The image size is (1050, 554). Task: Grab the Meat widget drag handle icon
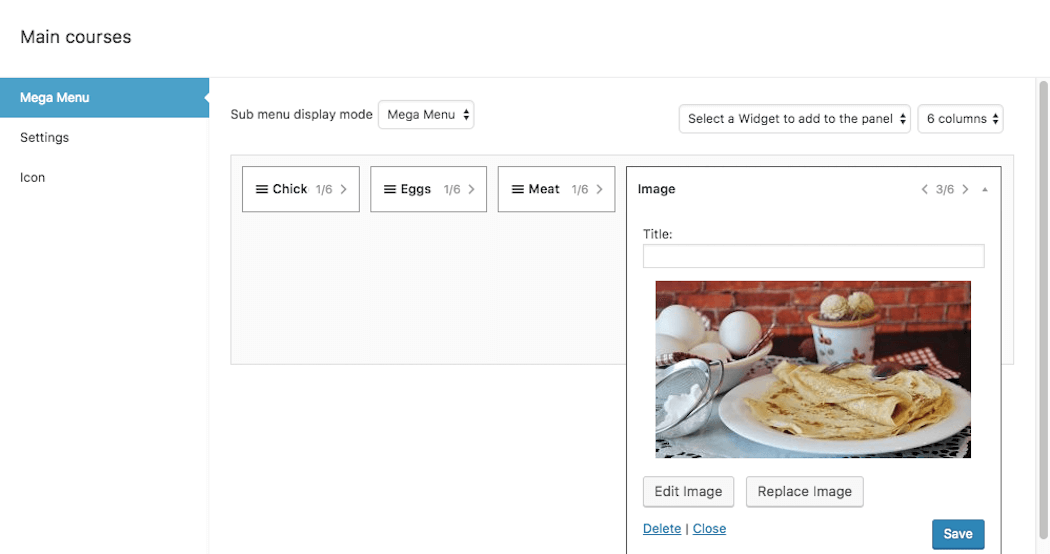tap(518, 190)
